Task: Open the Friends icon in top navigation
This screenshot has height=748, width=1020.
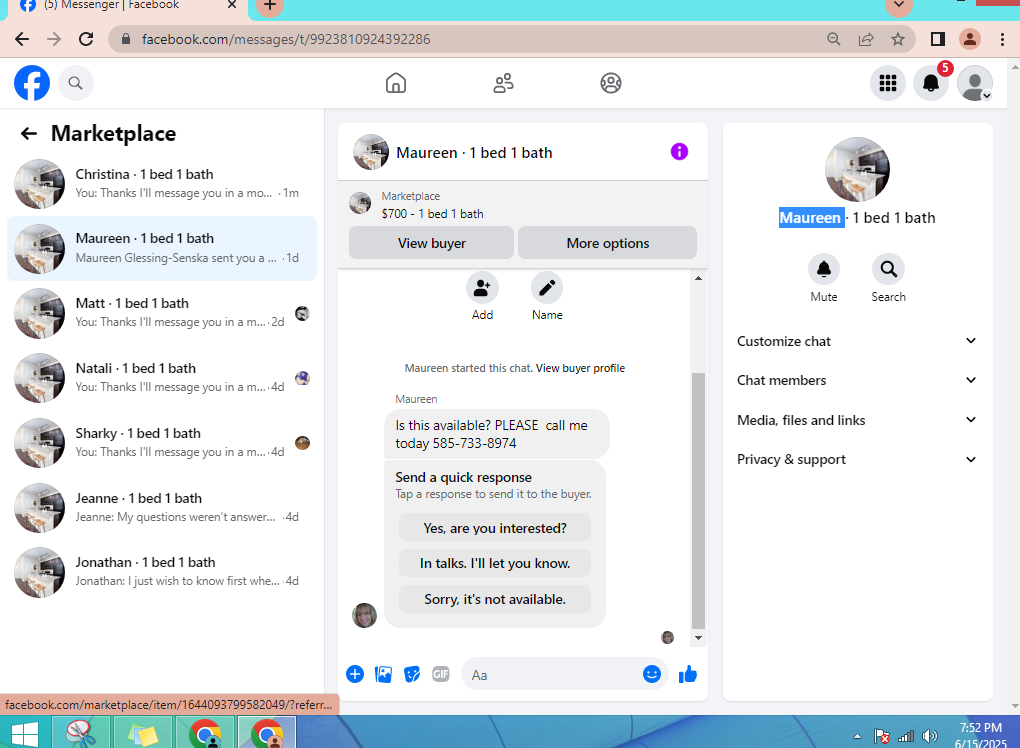Action: pyautogui.click(x=503, y=83)
